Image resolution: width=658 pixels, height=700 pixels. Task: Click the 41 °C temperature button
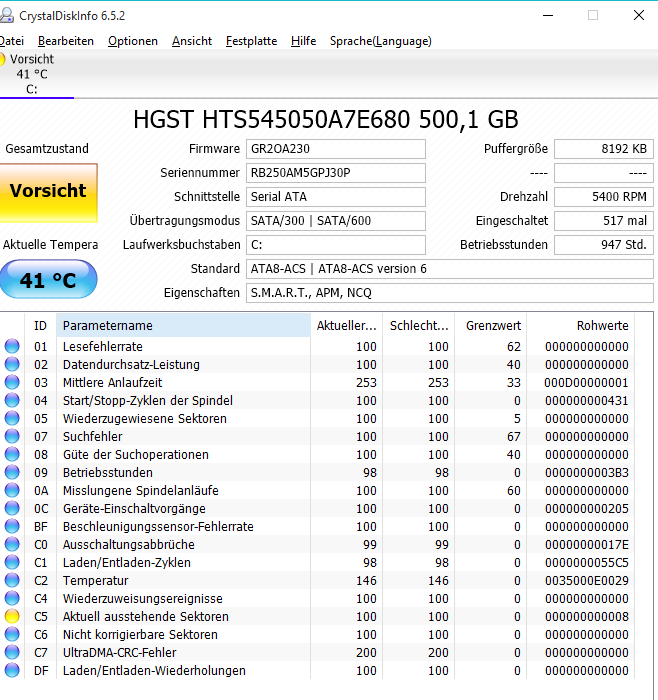pyautogui.click(x=48, y=280)
